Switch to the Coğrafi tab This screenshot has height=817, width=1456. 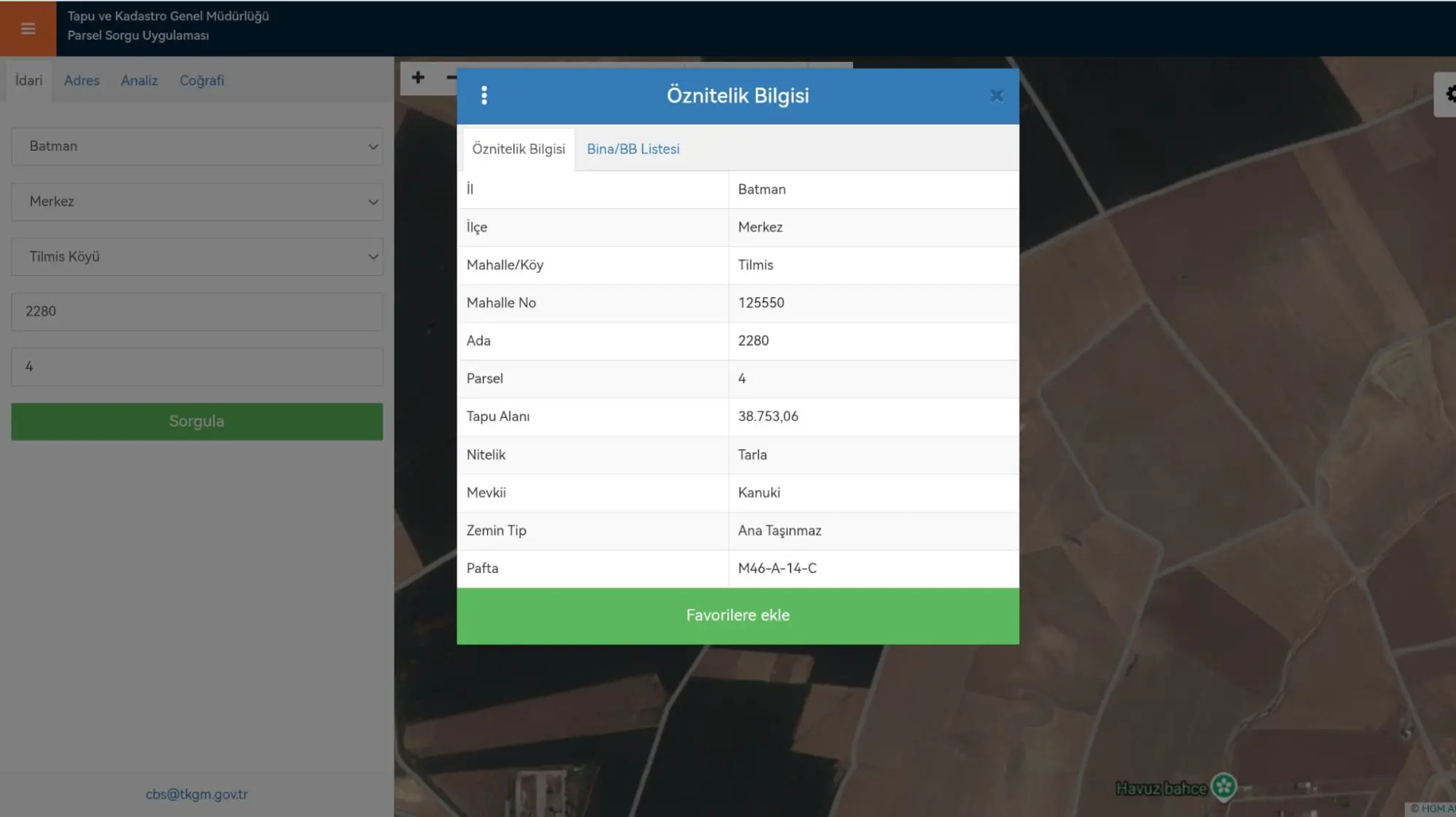coord(202,81)
